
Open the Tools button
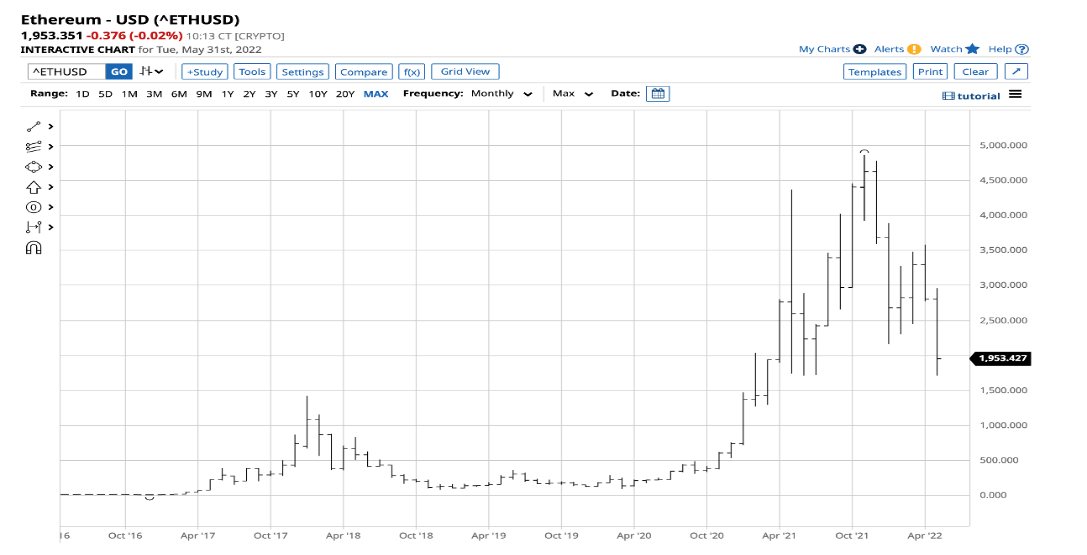[252, 71]
